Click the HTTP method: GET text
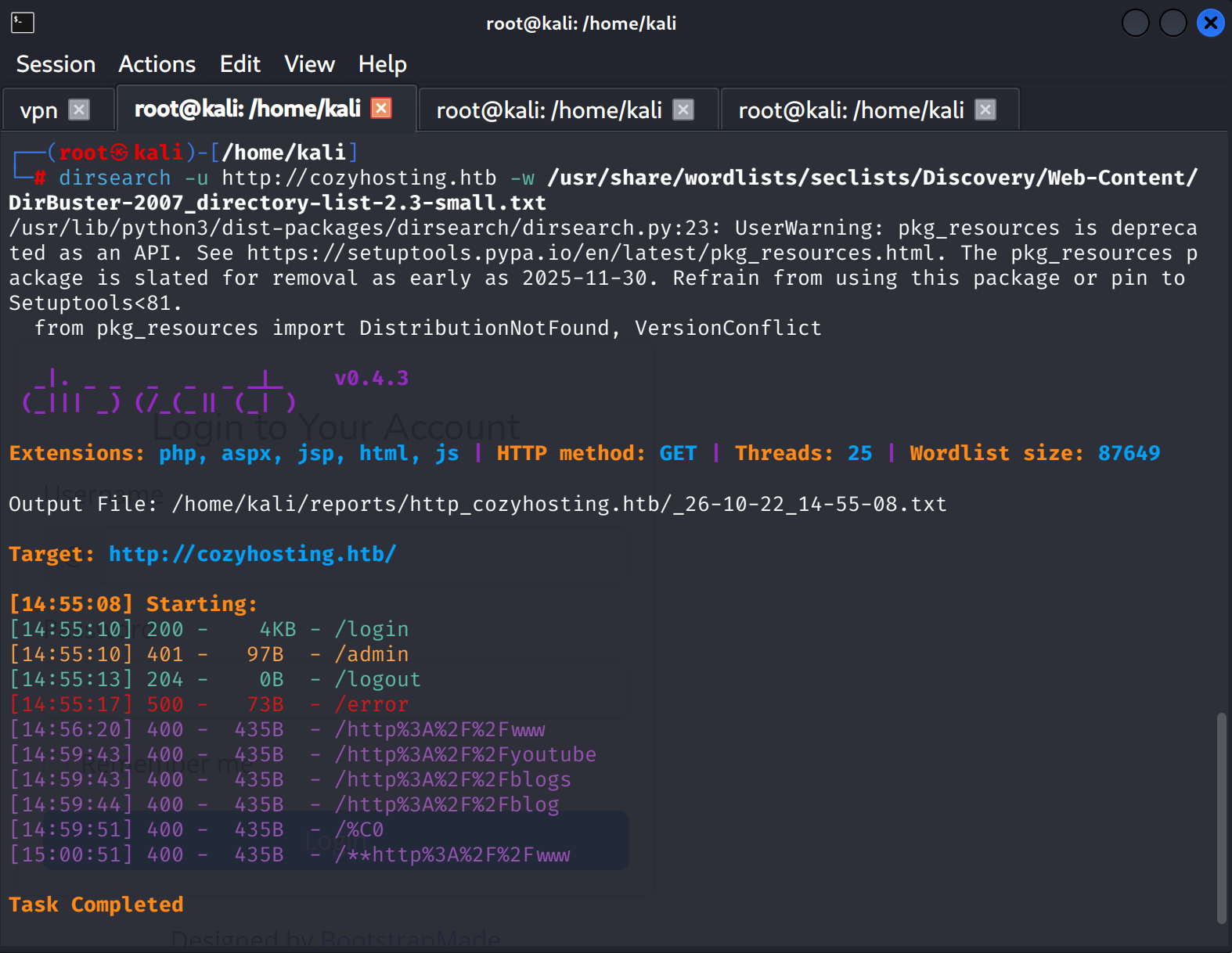1232x953 pixels. 596,453
